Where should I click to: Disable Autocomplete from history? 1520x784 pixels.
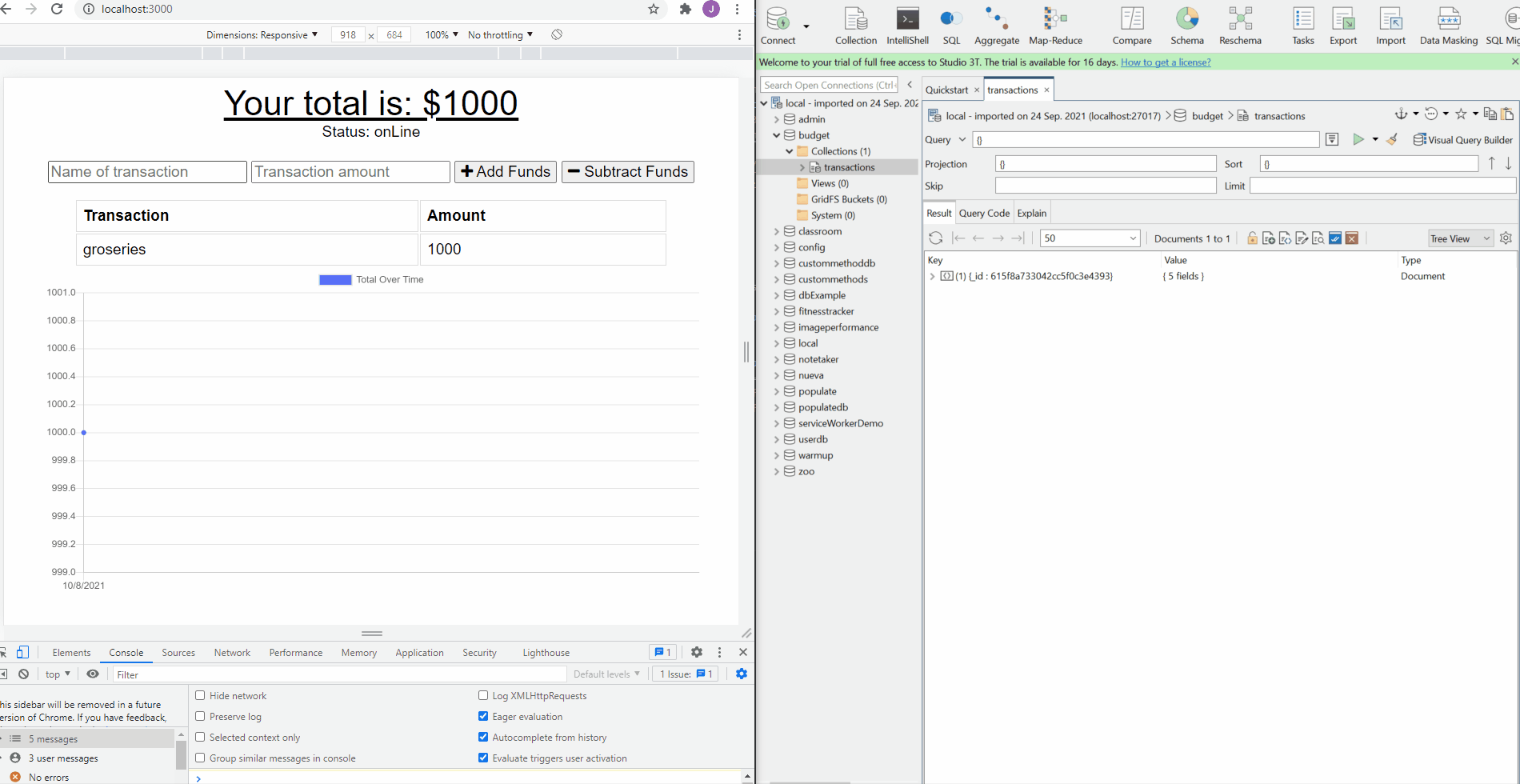pos(483,737)
